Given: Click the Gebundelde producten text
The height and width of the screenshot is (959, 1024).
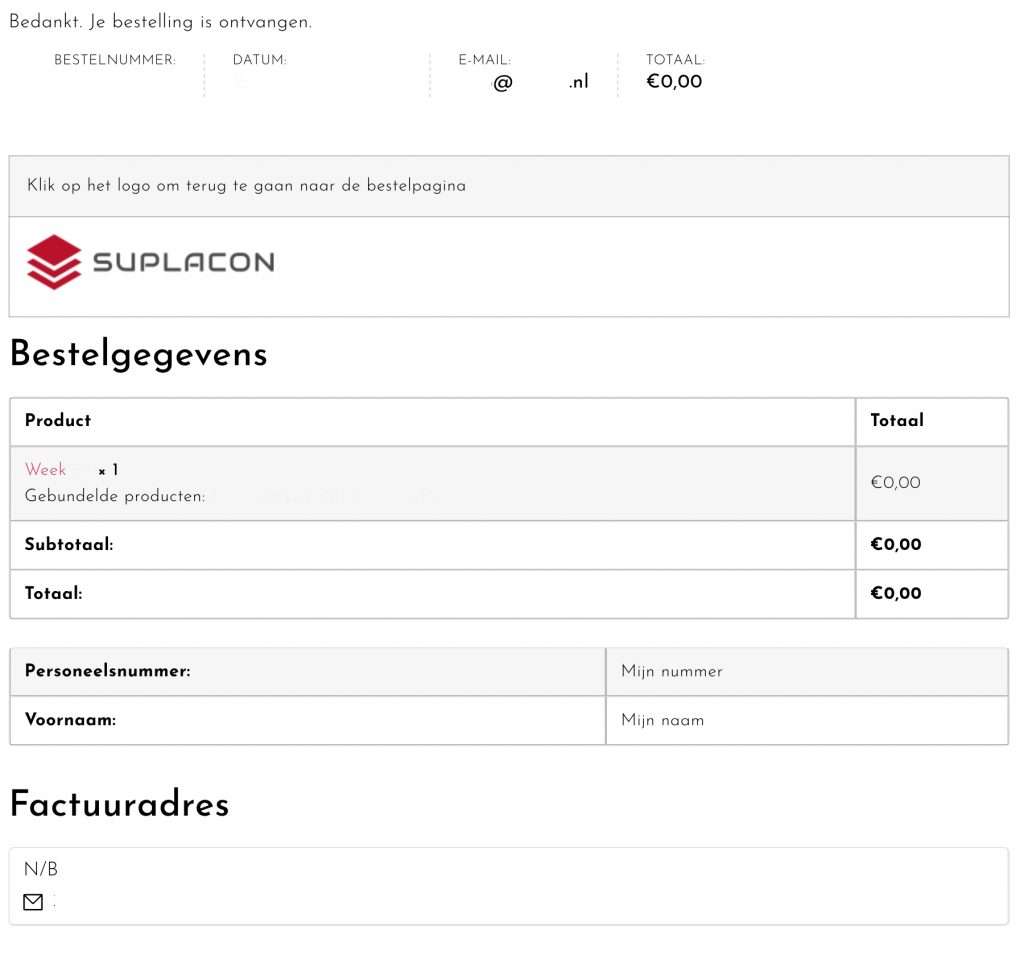Looking at the screenshot, I should 115,496.
